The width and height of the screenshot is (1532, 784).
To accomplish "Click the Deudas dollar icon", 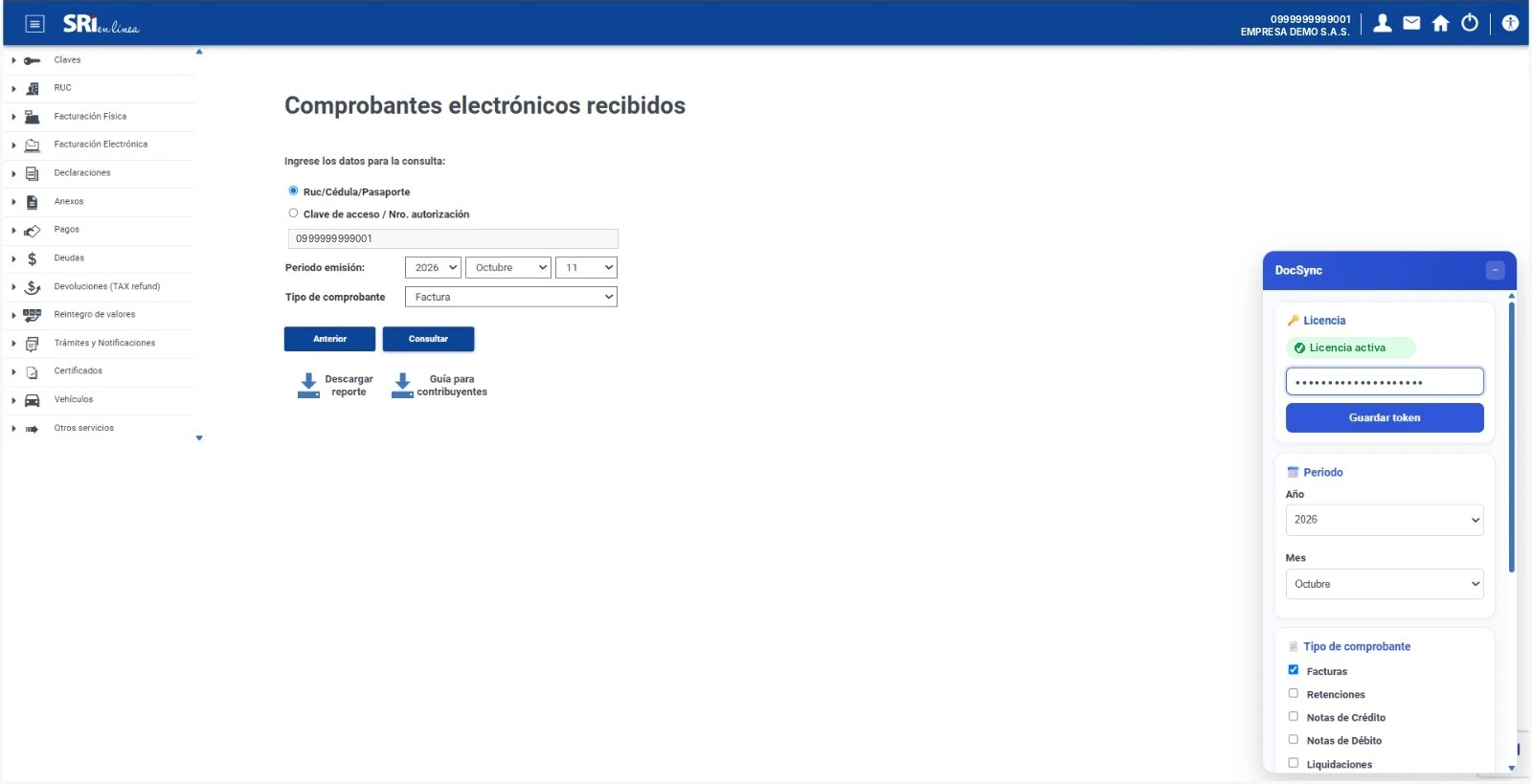I will 33,258.
